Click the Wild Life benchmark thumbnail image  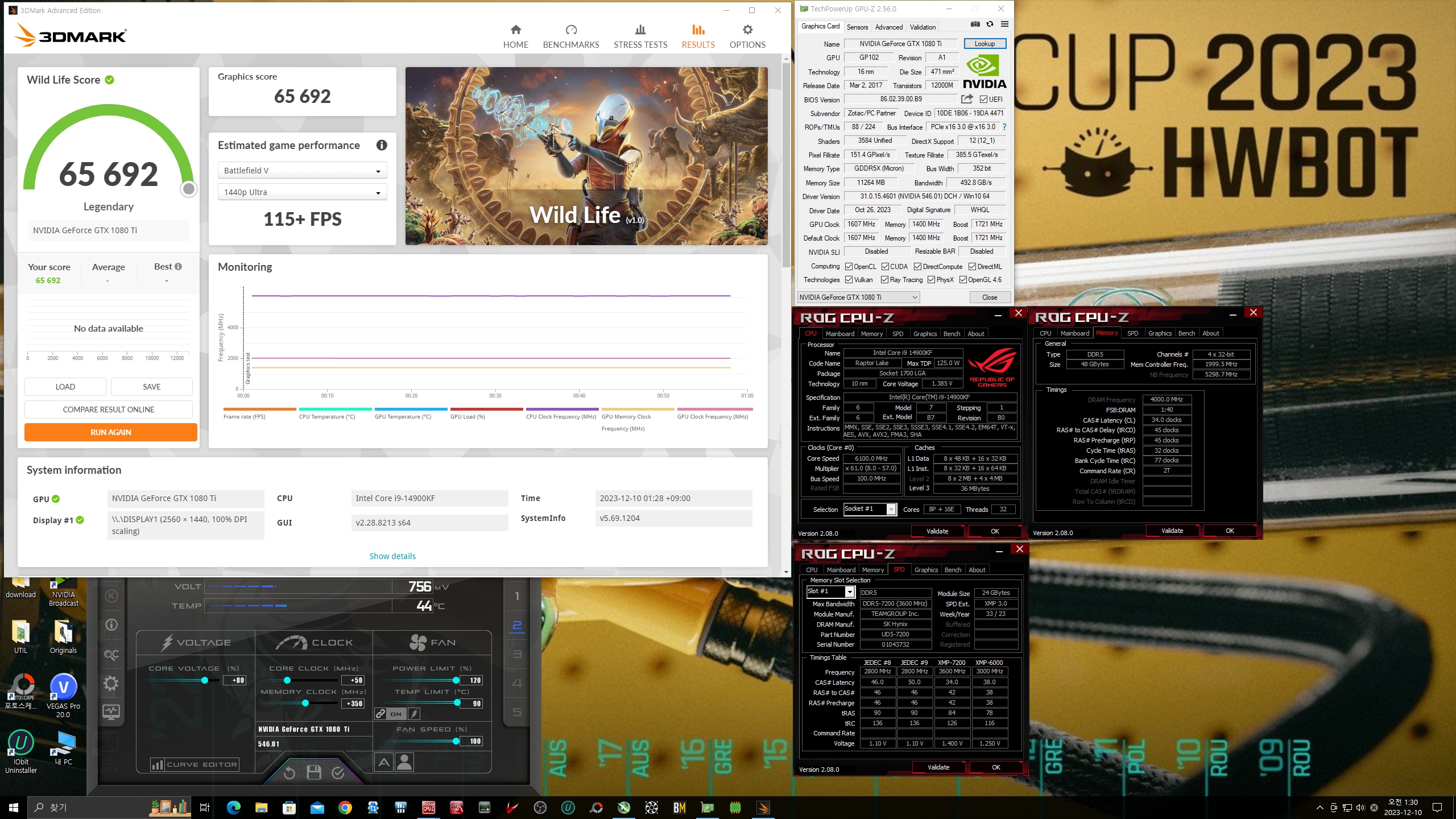[586, 156]
